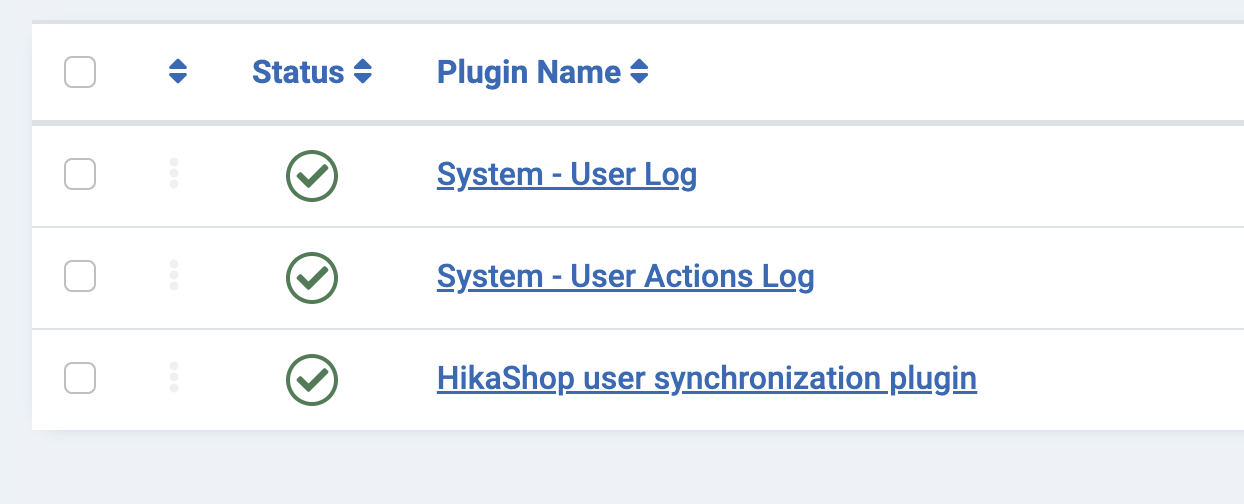Click the drag handle for System - User Log

[174, 173]
